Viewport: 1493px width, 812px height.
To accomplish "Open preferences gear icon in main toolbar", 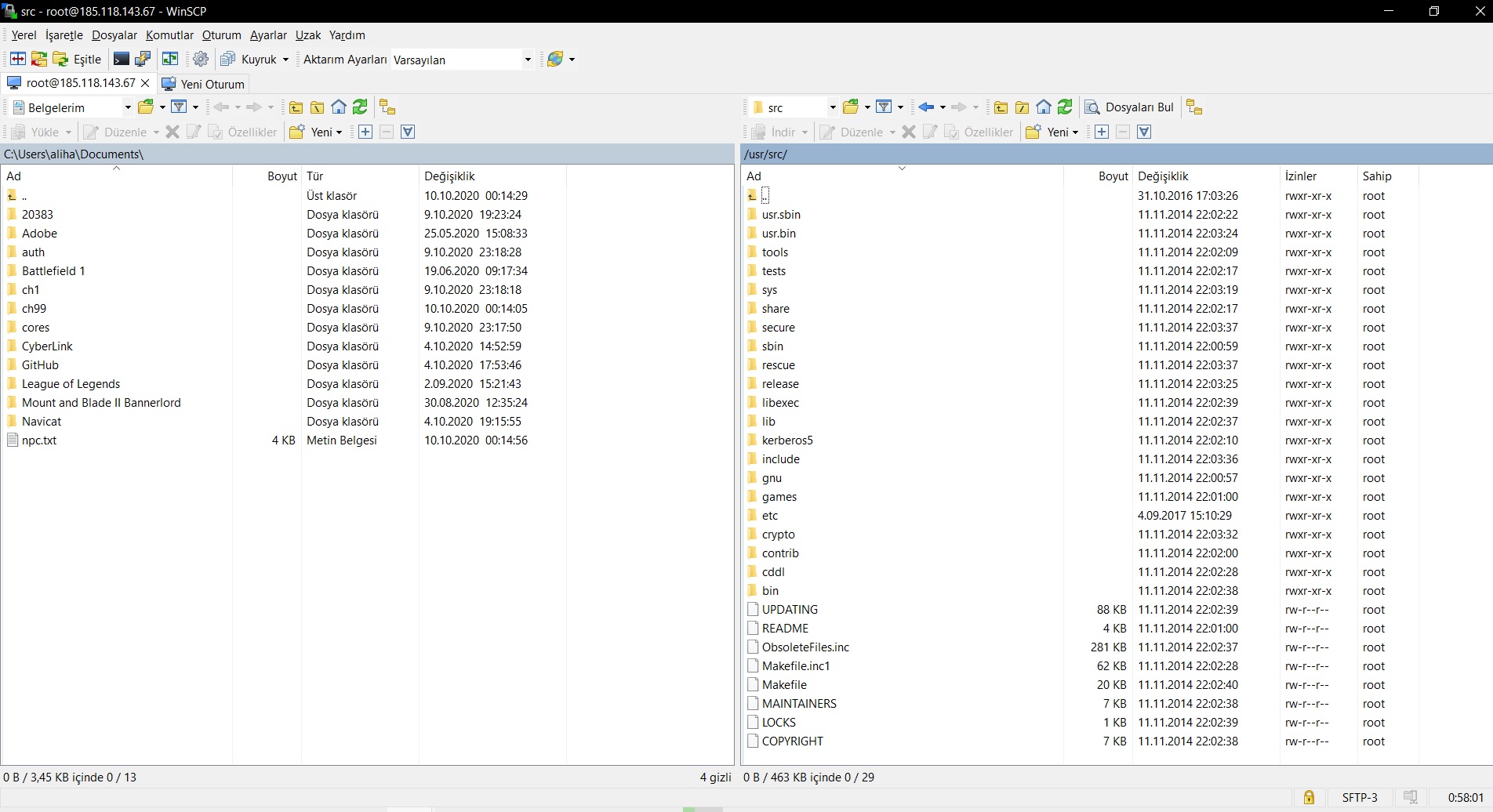I will pyautogui.click(x=201, y=59).
